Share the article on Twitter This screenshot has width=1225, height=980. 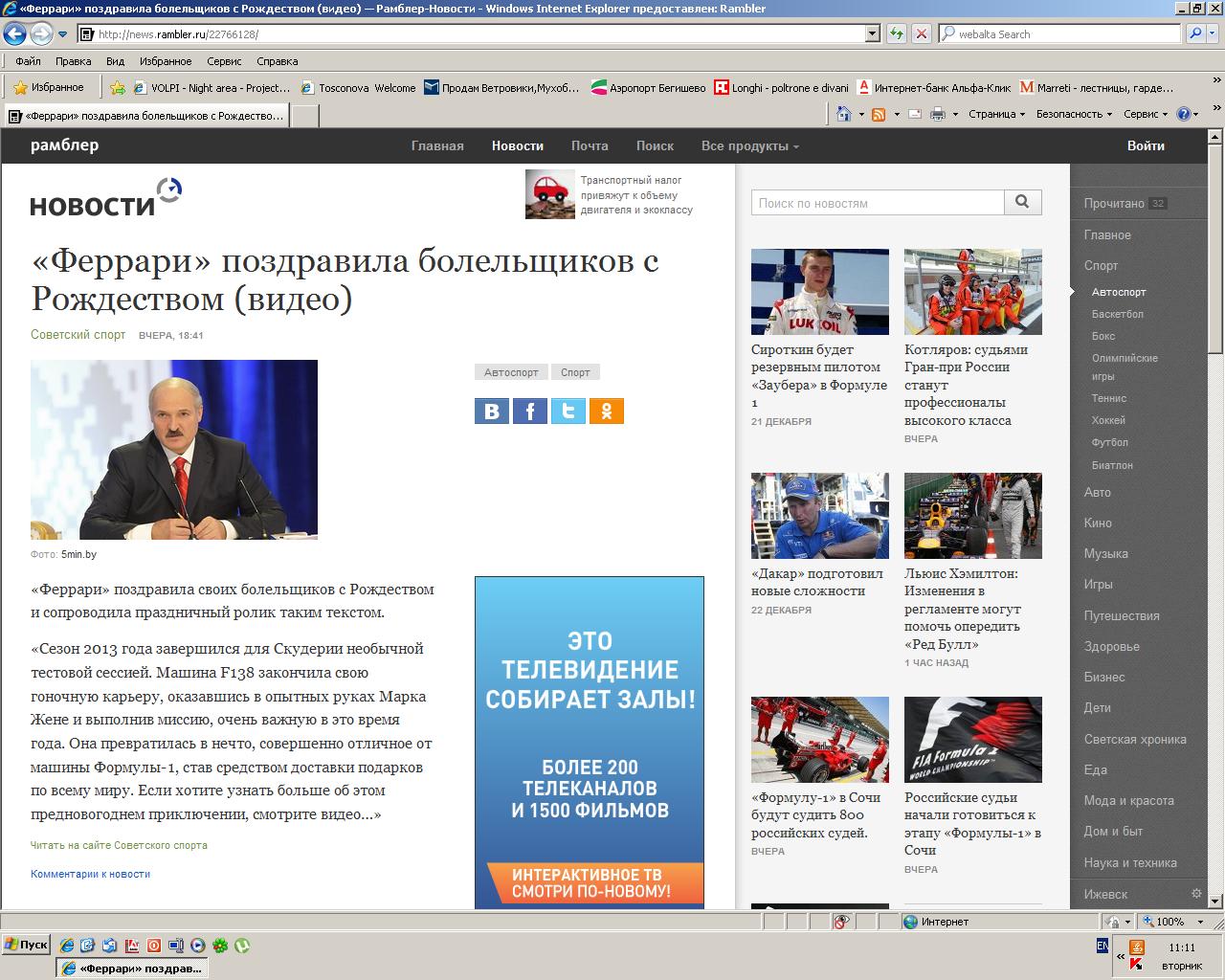(x=568, y=412)
